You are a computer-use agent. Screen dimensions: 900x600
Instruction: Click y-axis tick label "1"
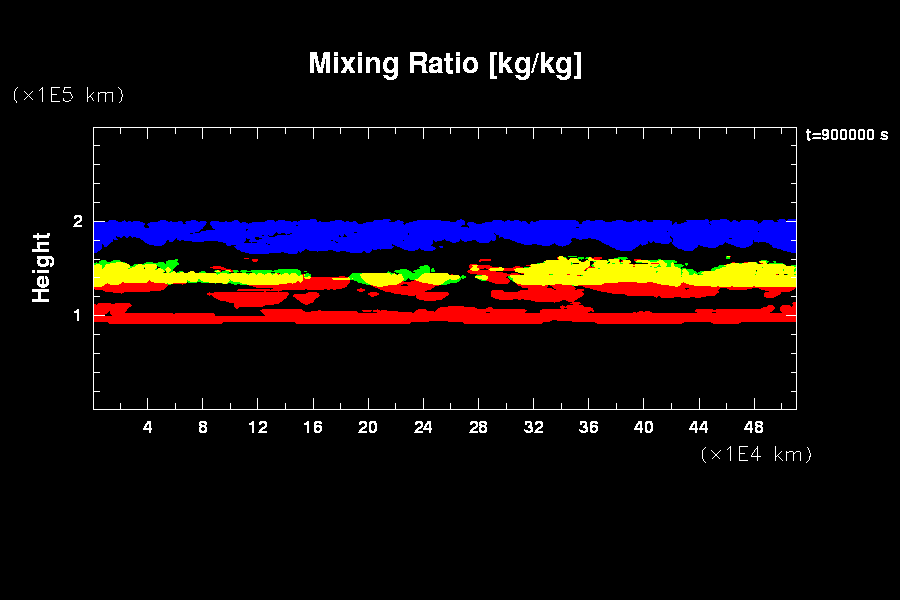click(x=77, y=315)
